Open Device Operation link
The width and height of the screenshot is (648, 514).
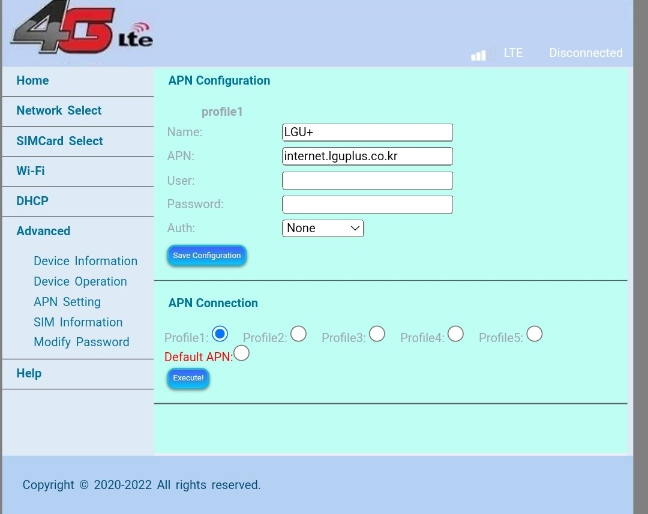(80, 281)
